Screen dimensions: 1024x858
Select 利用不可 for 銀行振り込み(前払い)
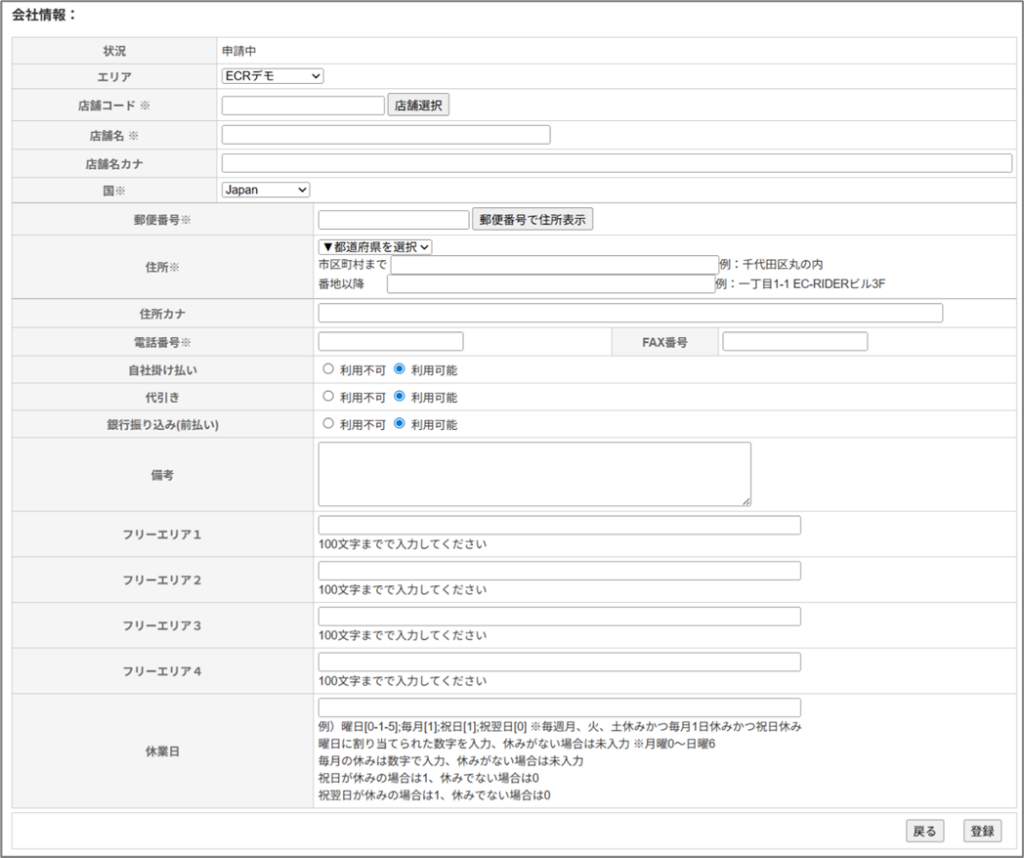tap(328, 424)
